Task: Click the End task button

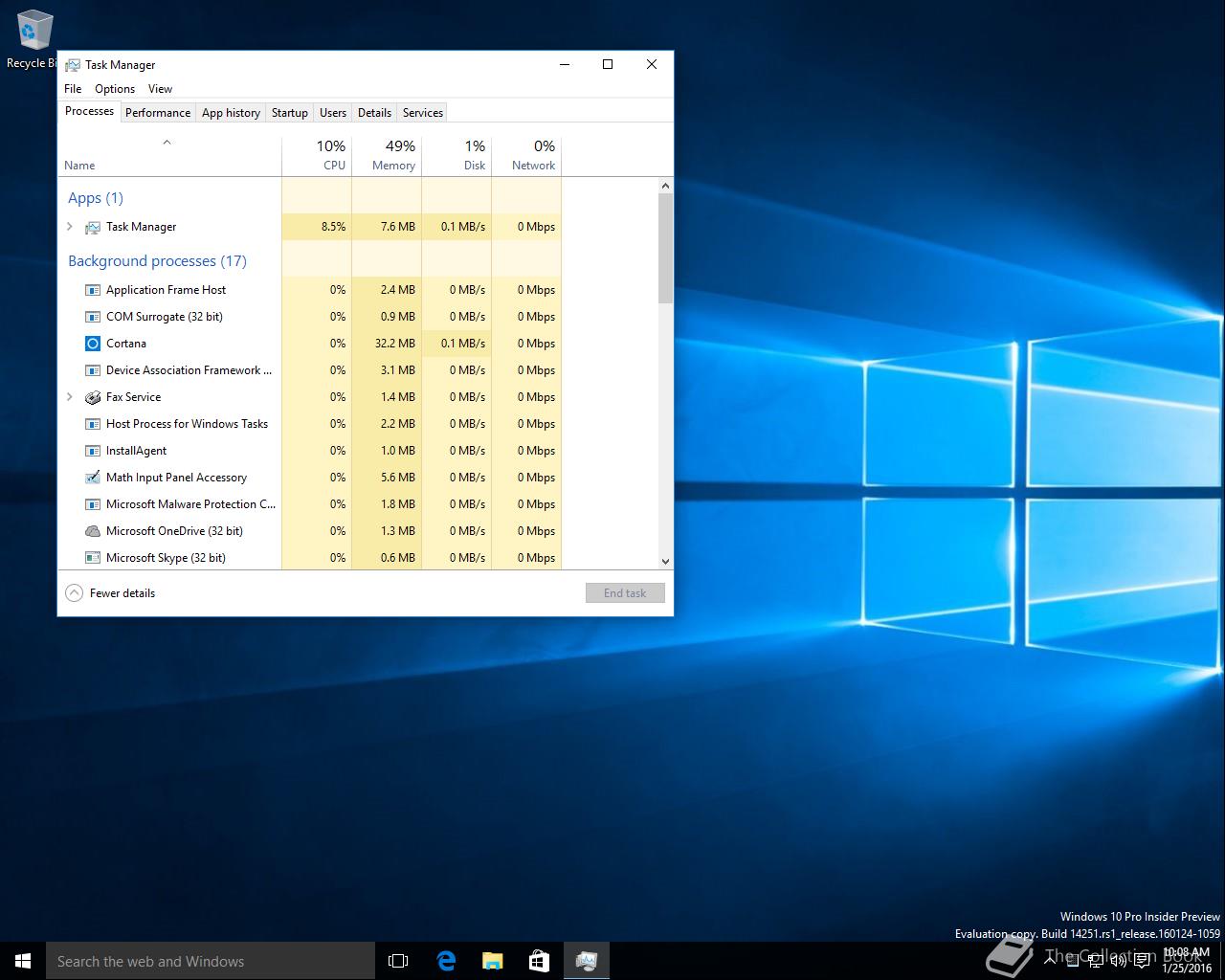Action: pos(625,593)
